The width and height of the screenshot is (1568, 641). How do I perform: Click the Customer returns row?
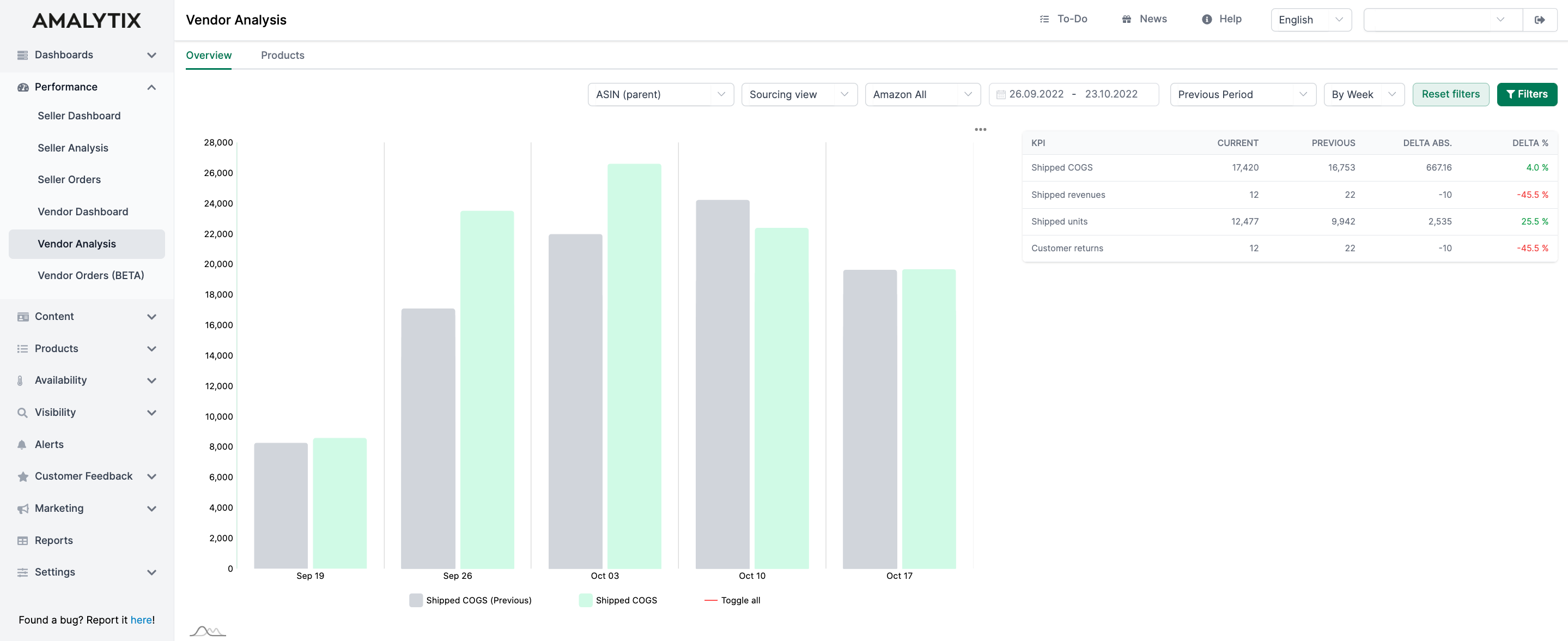click(x=1289, y=249)
